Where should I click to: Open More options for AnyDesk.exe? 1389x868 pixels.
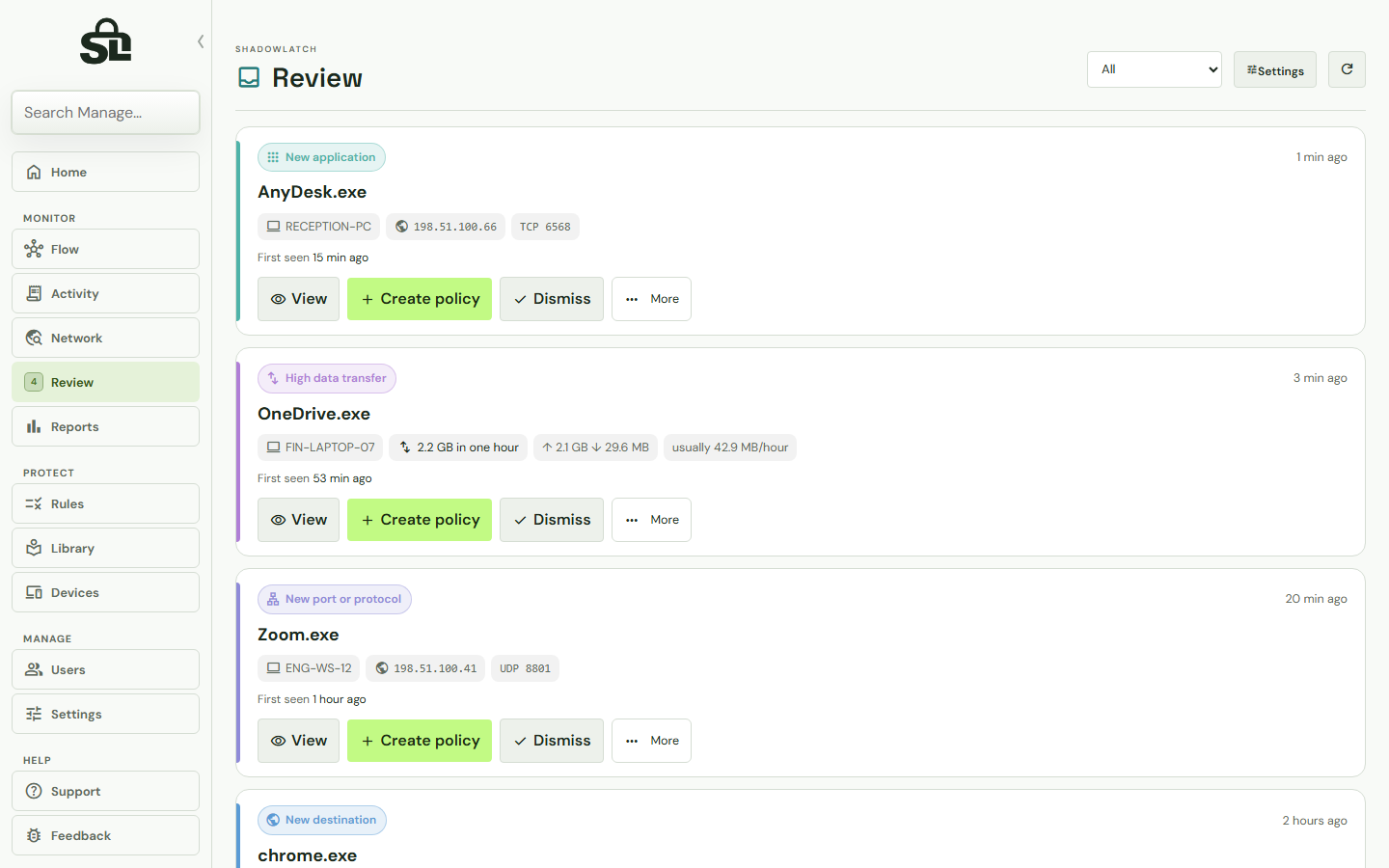point(651,299)
